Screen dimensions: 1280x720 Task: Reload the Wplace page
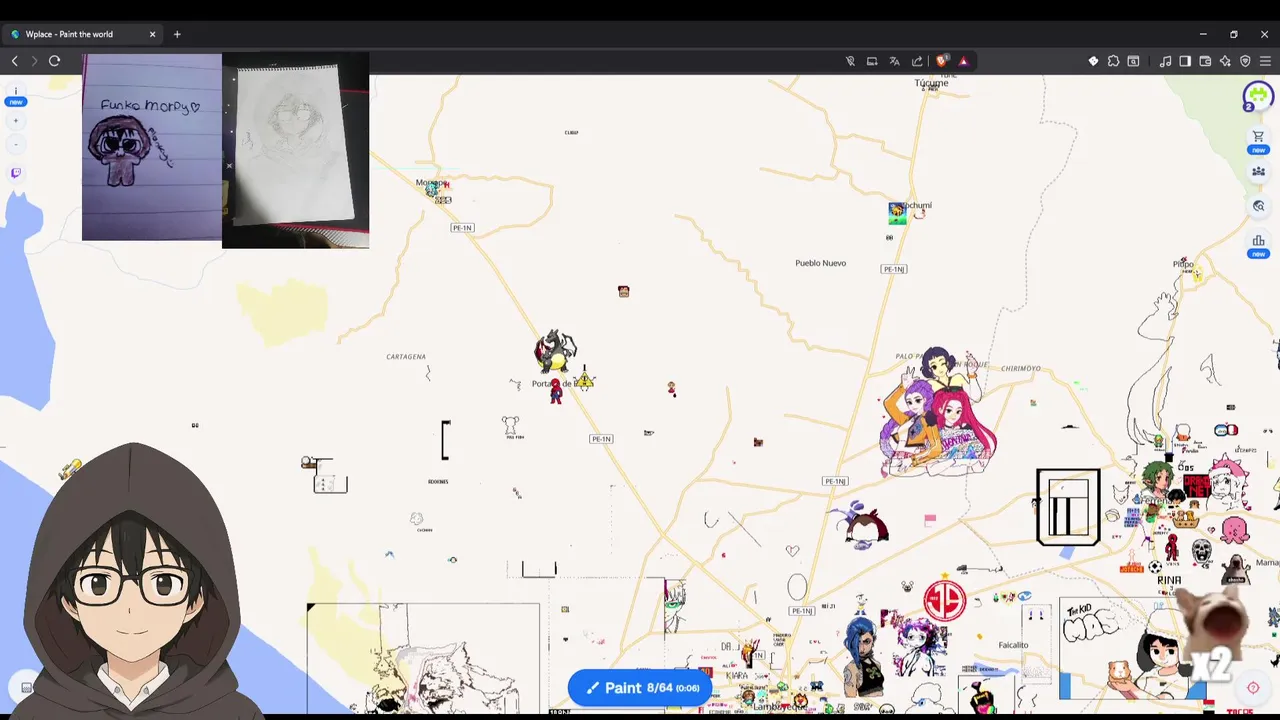[55, 61]
